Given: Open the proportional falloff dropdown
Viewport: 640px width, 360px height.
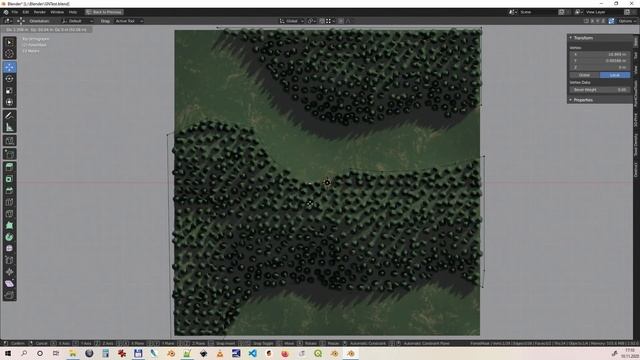Looking at the screenshot, I should [x=348, y=21].
